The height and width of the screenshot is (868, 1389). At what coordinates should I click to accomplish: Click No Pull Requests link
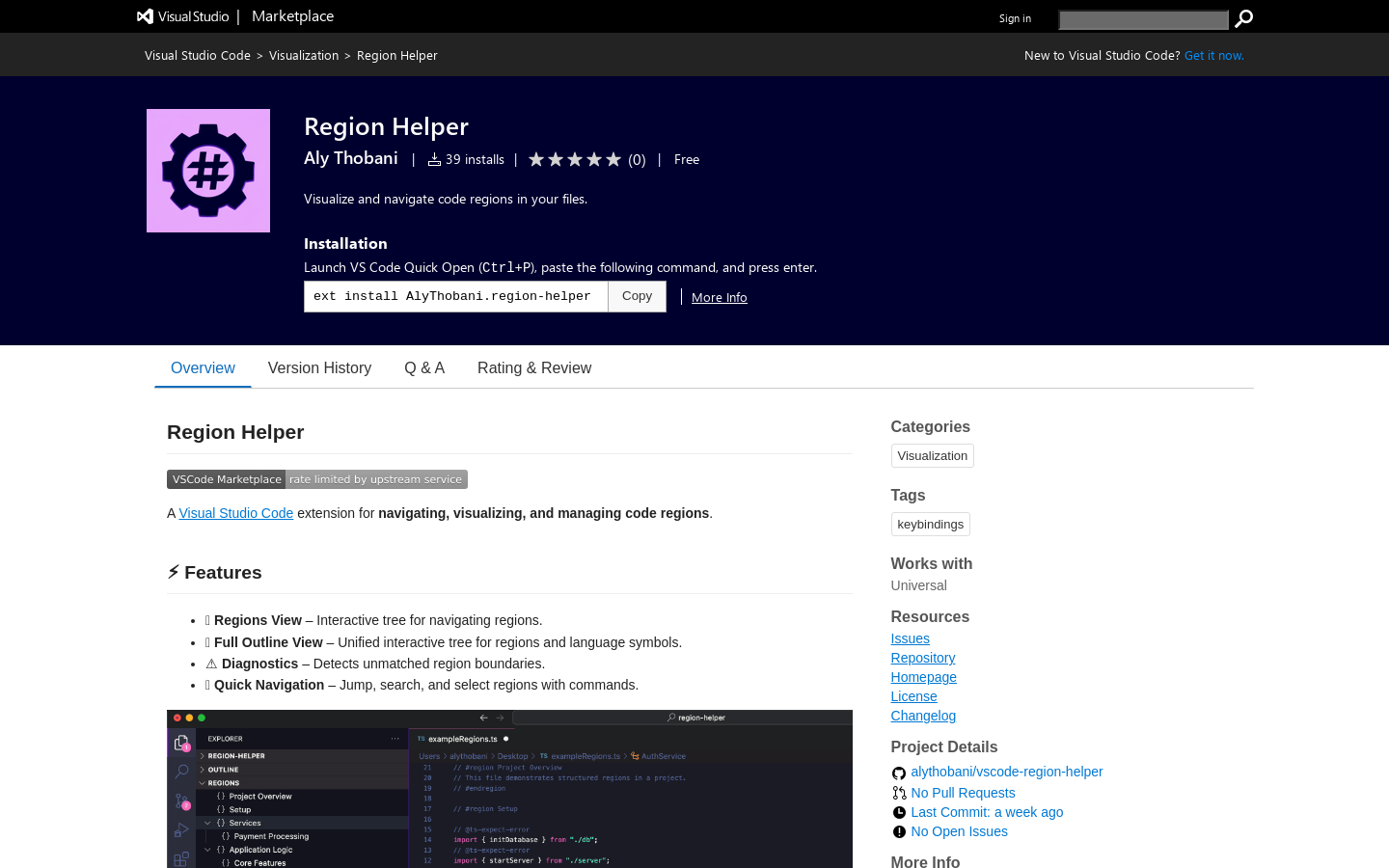pos(964,793)
